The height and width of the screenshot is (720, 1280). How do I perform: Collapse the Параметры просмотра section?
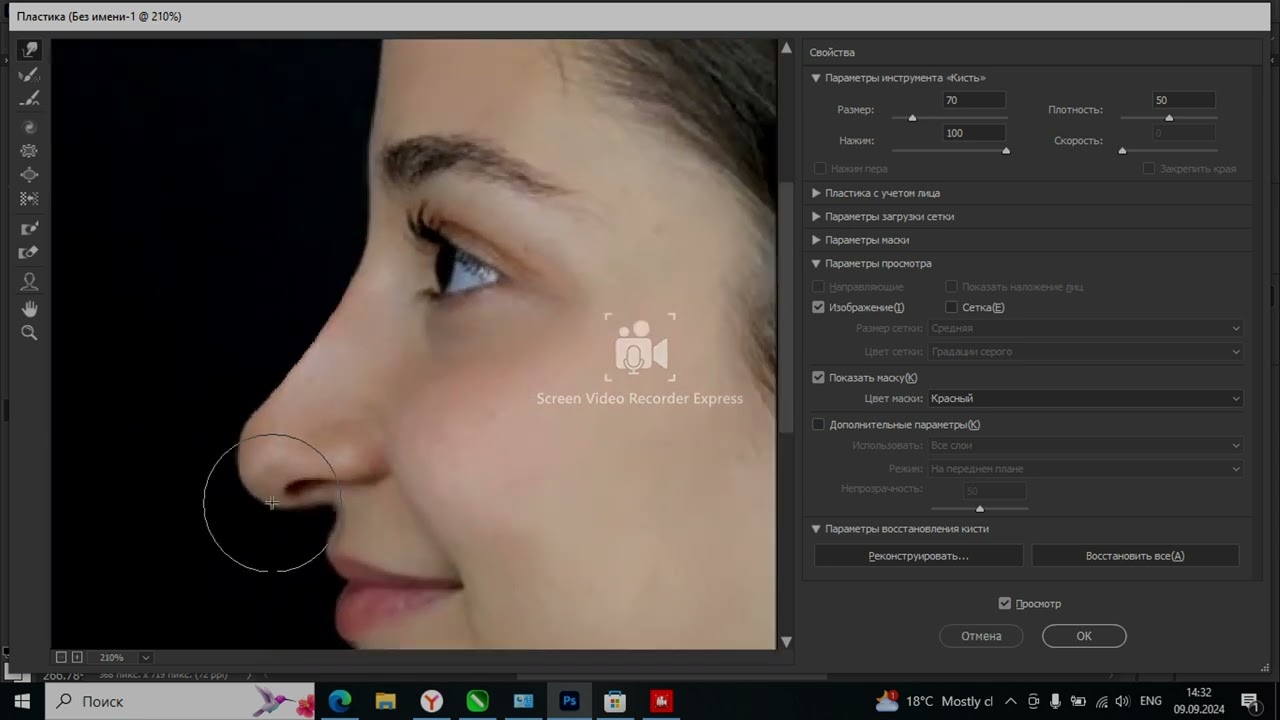pyautogui.click(x=816, y=264)
